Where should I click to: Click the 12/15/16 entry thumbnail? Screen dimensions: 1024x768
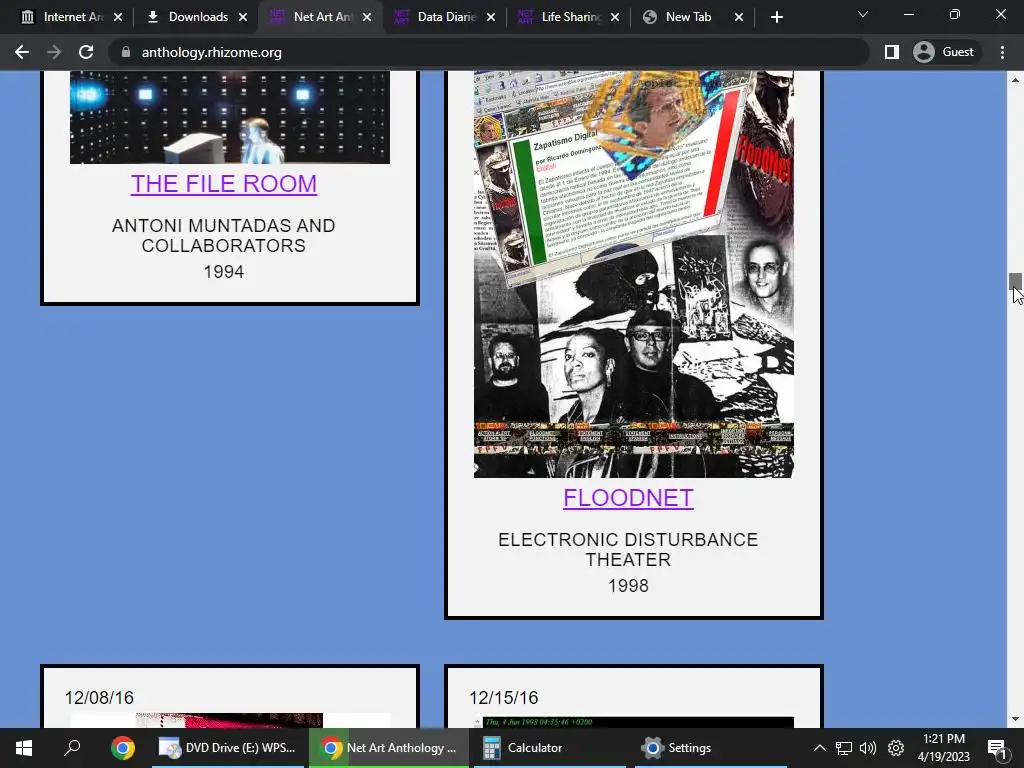coord(633,722)
